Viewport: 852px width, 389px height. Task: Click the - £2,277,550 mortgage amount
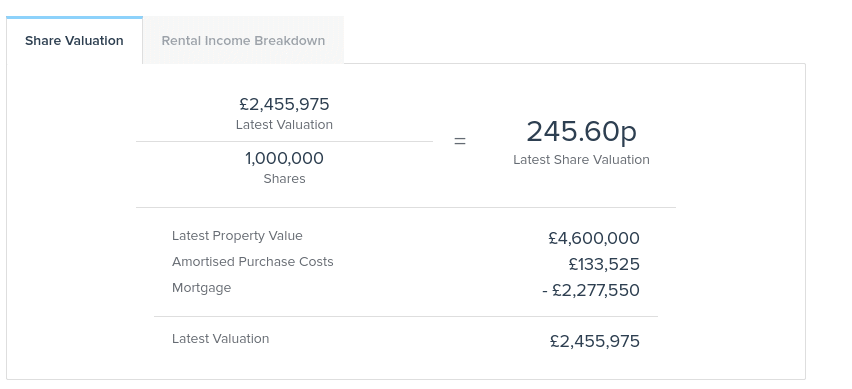pos(591,290)
